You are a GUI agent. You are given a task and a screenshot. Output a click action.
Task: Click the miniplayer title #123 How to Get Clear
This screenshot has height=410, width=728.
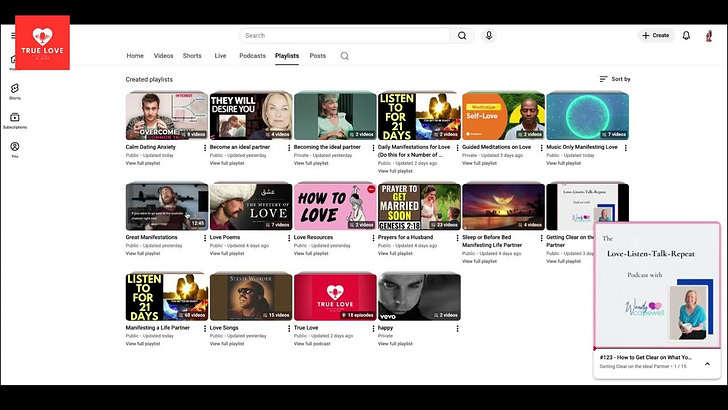(645, 358)
